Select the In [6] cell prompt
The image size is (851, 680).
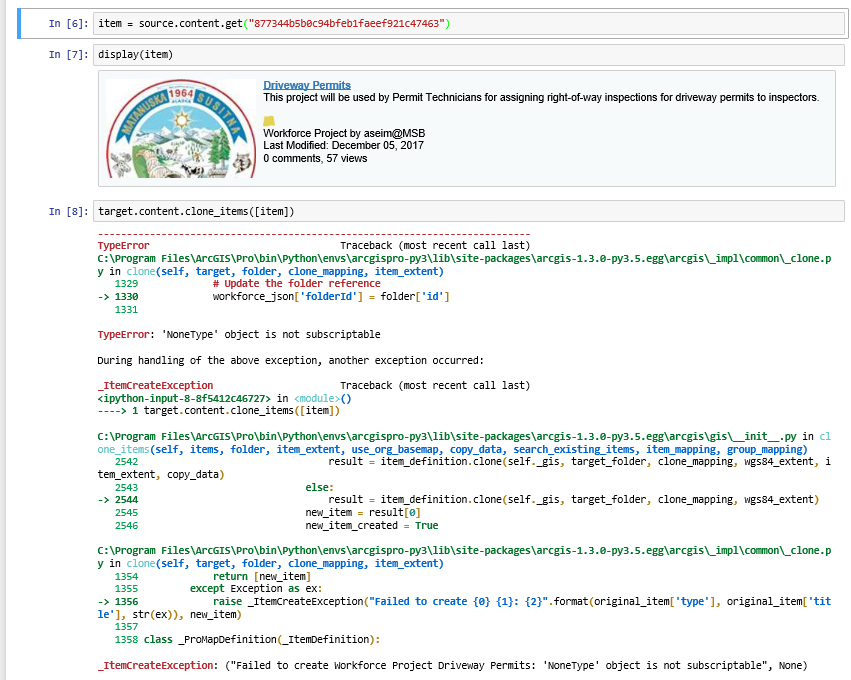click(x=69, y=23)
